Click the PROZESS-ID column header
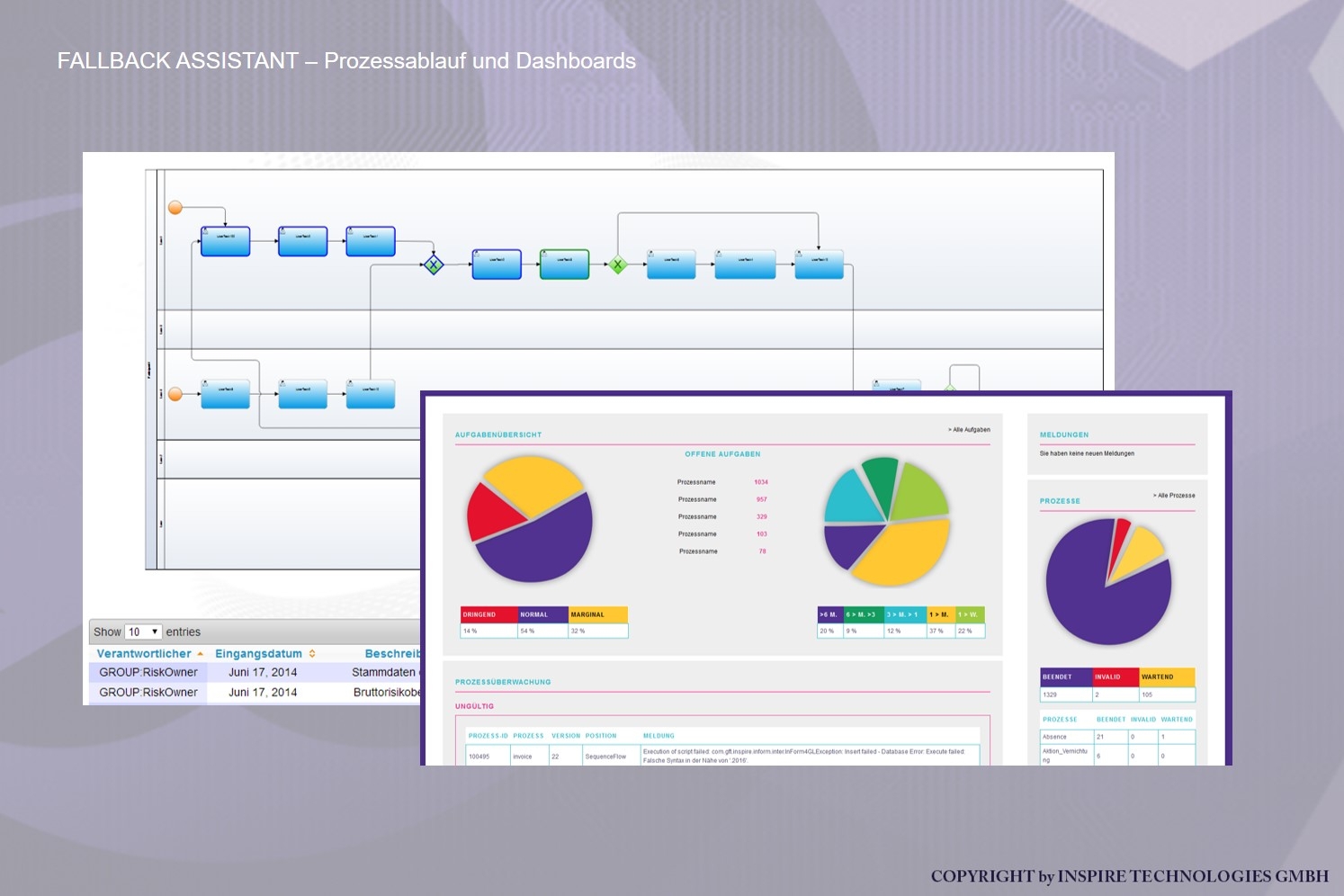The height and width of the screenshot is (896, 1344). [x=488, y=736]
